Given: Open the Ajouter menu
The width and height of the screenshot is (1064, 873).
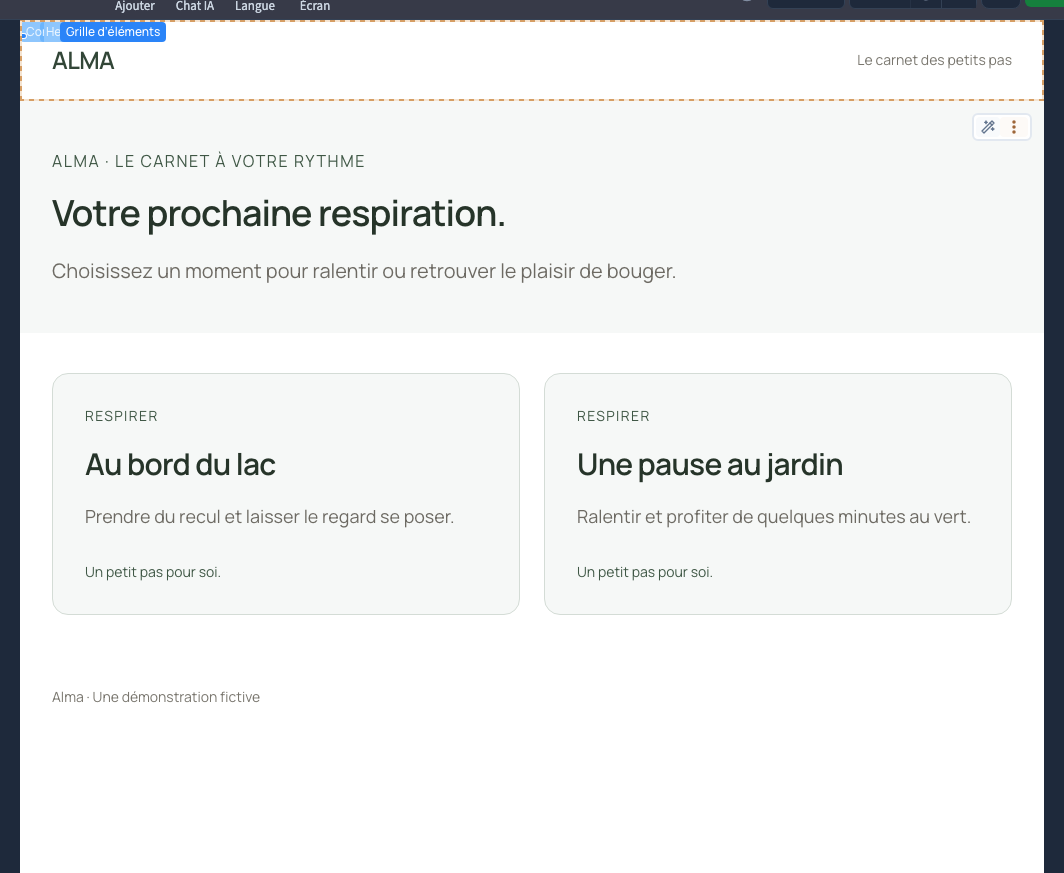Looking at the screenshot, I should point(134,6).
